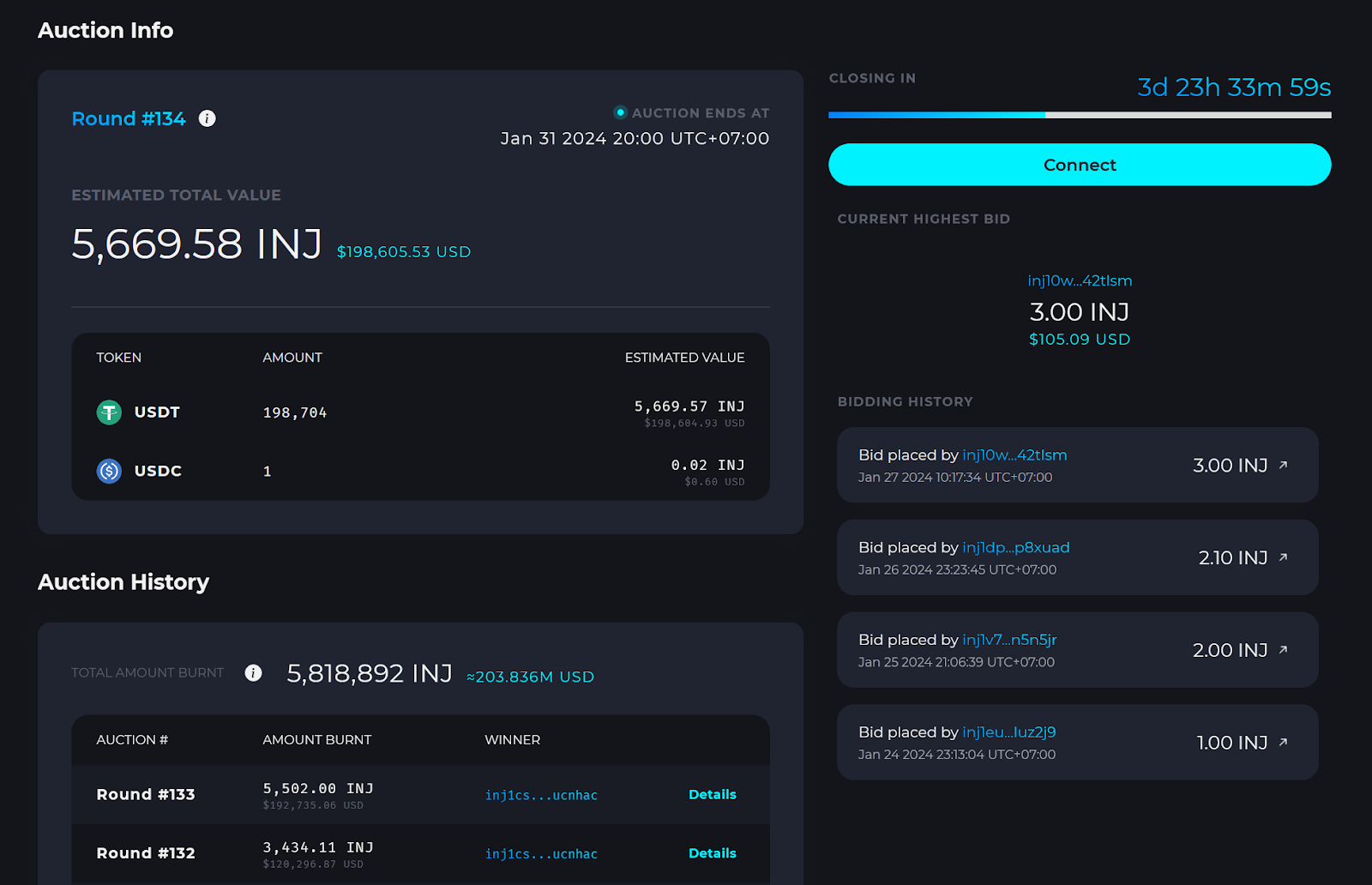Click the TOKEN column header
Image resolution: width=1372 pixels, height=885 pixels.
click(119, 358)
